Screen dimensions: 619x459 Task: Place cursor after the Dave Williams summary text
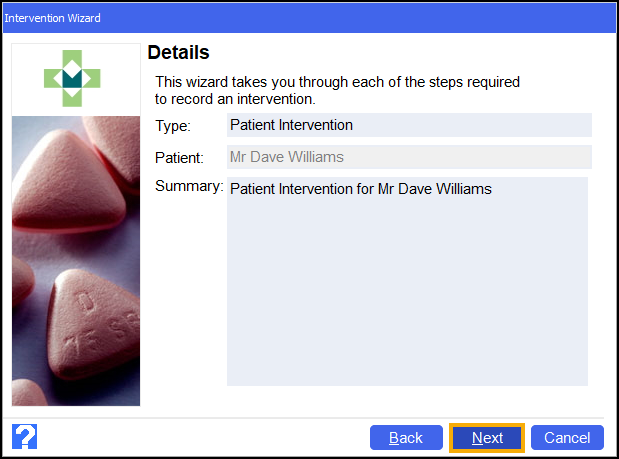(x=494, y=189)
